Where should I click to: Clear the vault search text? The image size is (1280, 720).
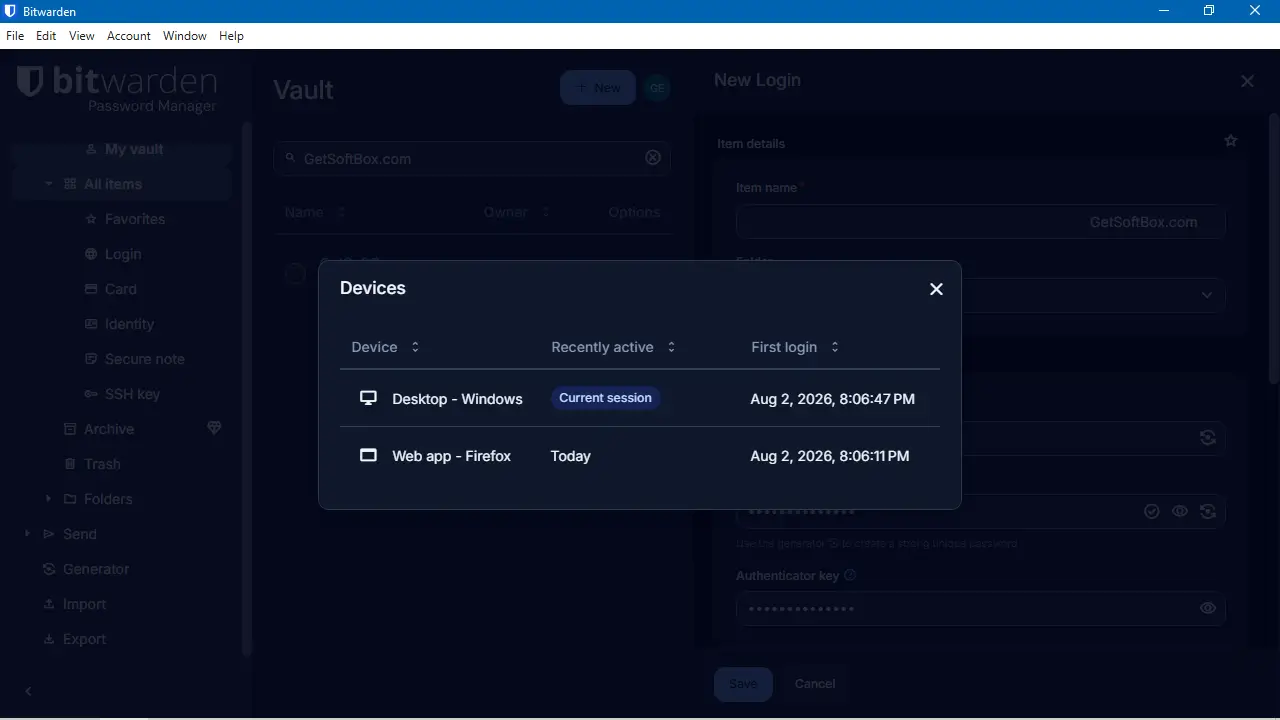(x=653, y=158)
